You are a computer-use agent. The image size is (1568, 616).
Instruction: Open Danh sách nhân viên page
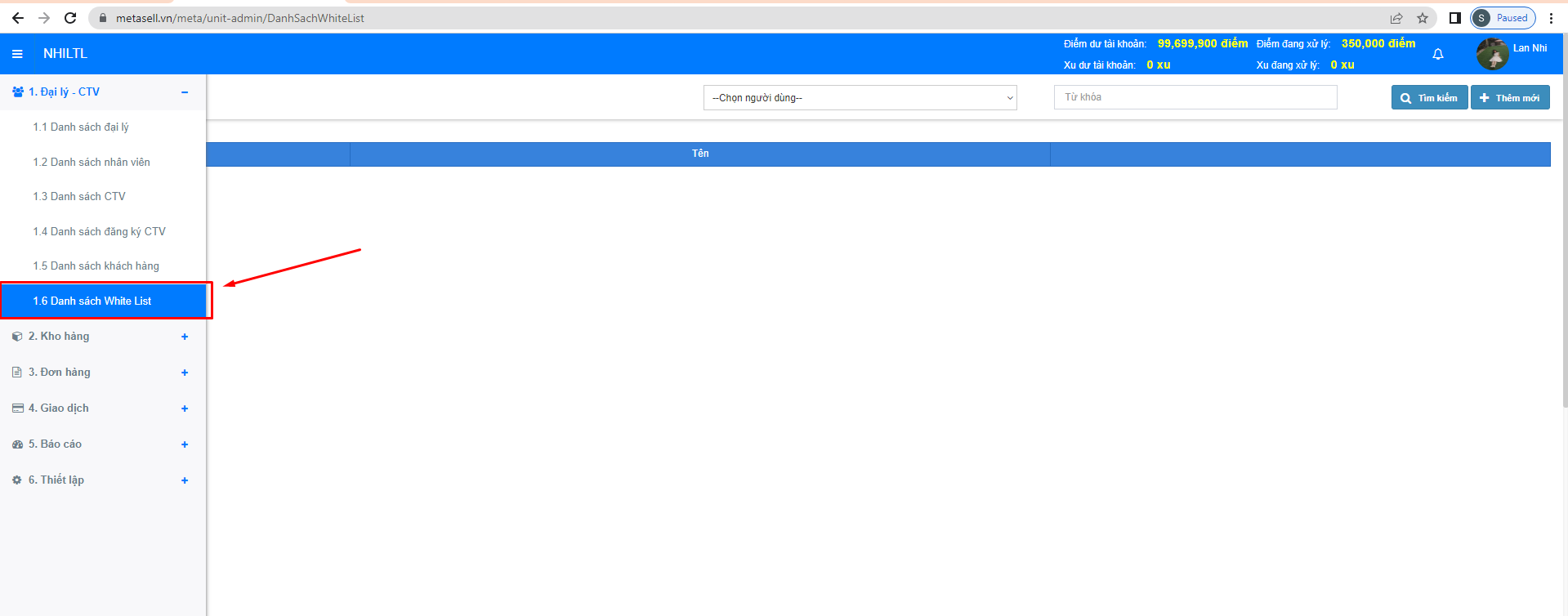[x=92, y=163]
